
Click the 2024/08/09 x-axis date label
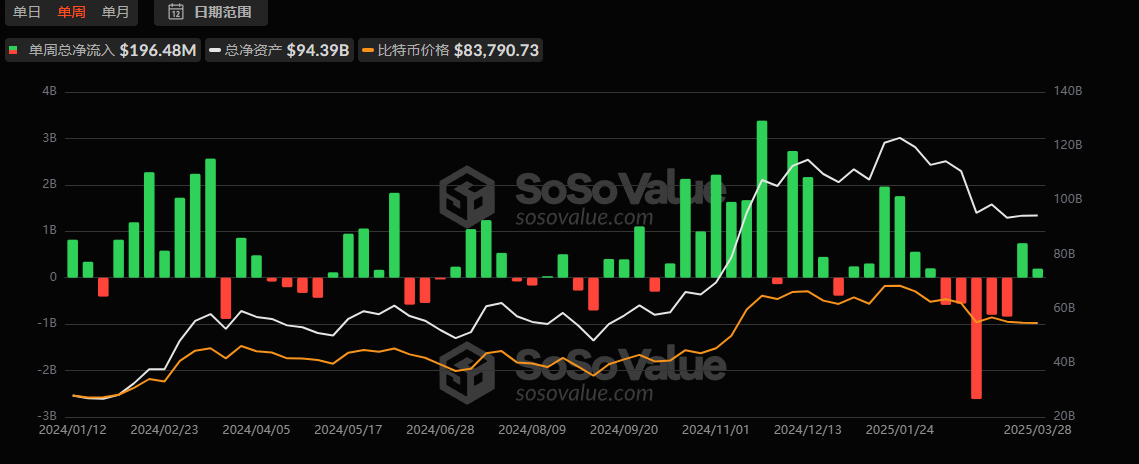532,429
